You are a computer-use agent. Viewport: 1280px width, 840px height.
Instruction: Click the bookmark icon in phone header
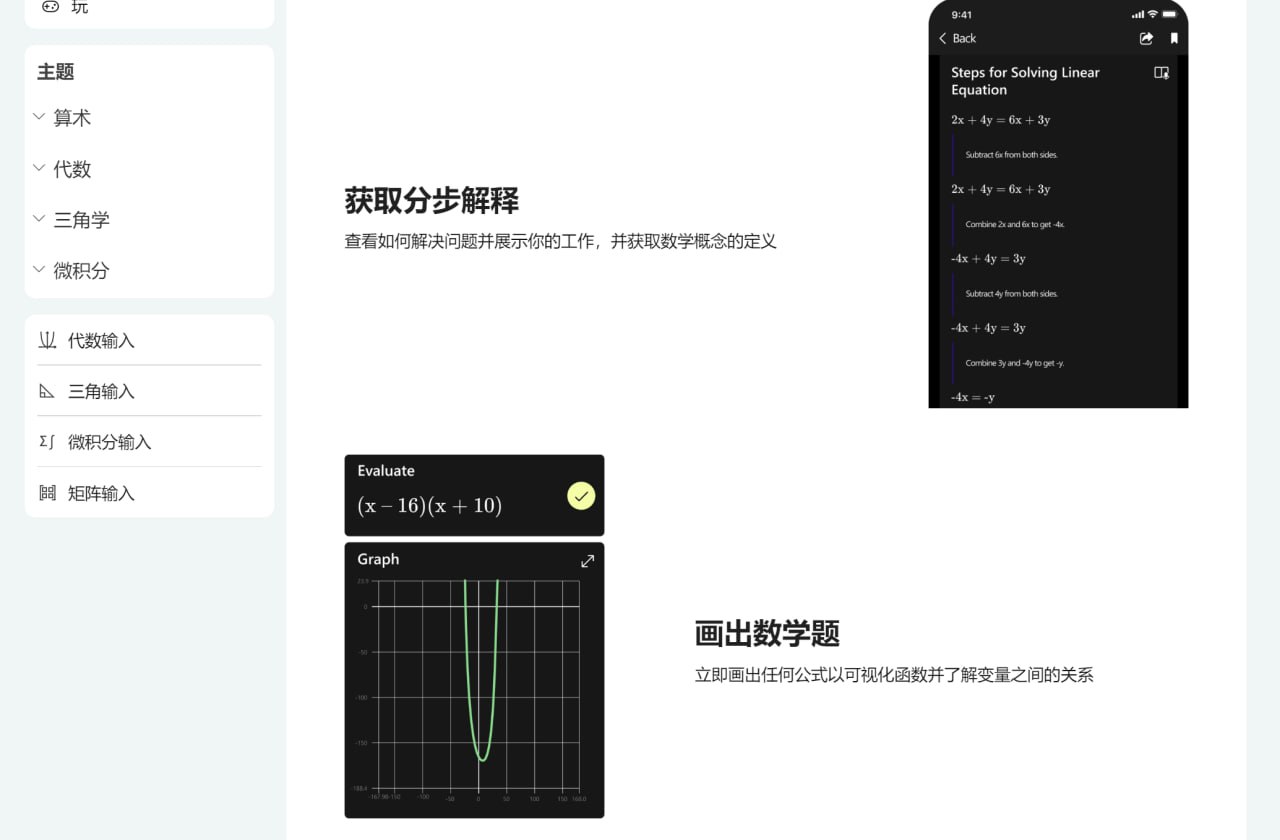tap(1174, 38)
